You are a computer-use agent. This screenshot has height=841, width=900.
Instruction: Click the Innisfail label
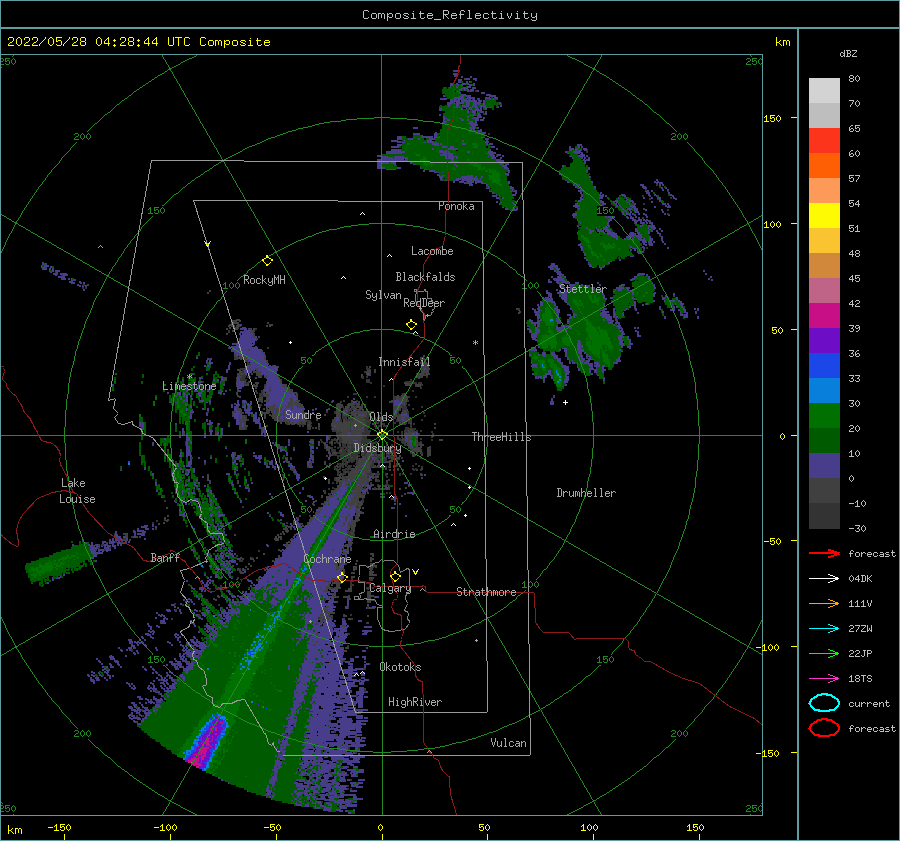point(404,362)
